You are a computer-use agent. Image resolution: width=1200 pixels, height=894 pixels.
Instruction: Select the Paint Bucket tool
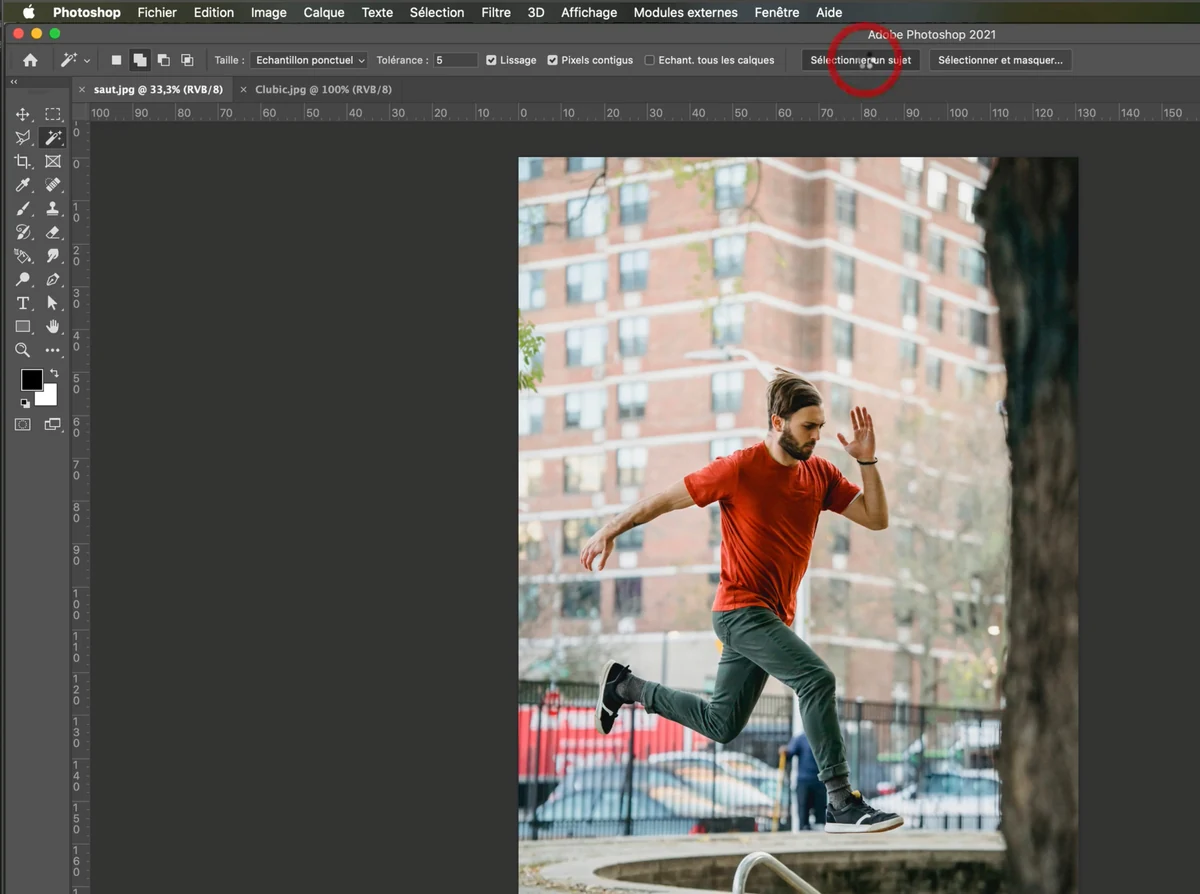tap(23, 256)
